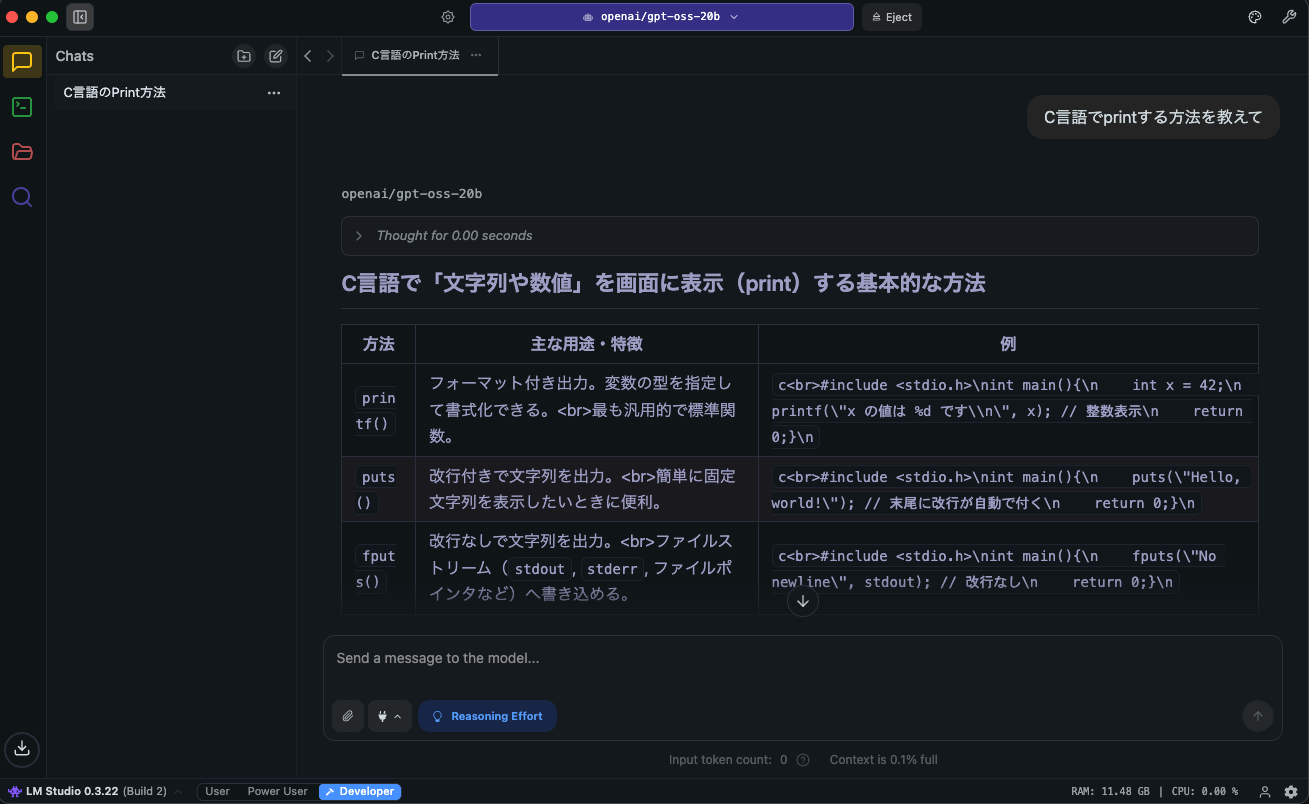This screenshot has width=1309, height=804.
Task: Open the Chats view in sidebar
Action: [x=22, y=62]
